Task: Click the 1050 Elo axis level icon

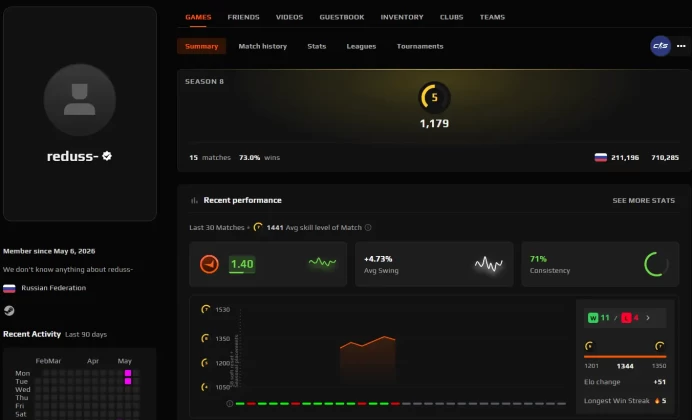Action: [x=205, y=387]
